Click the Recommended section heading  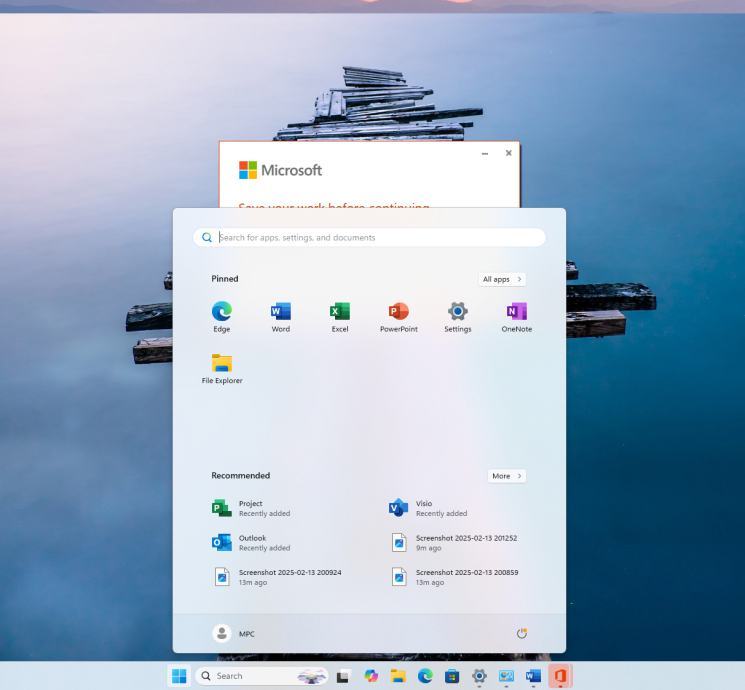click(240, 476)
